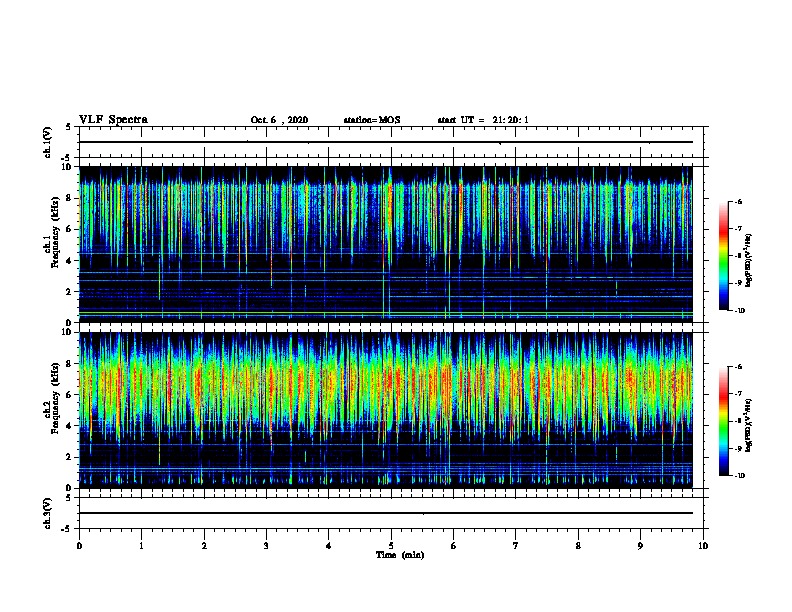Click the 'ch.3(V)' axis label
792x612 pixels.
click(48, 513)
